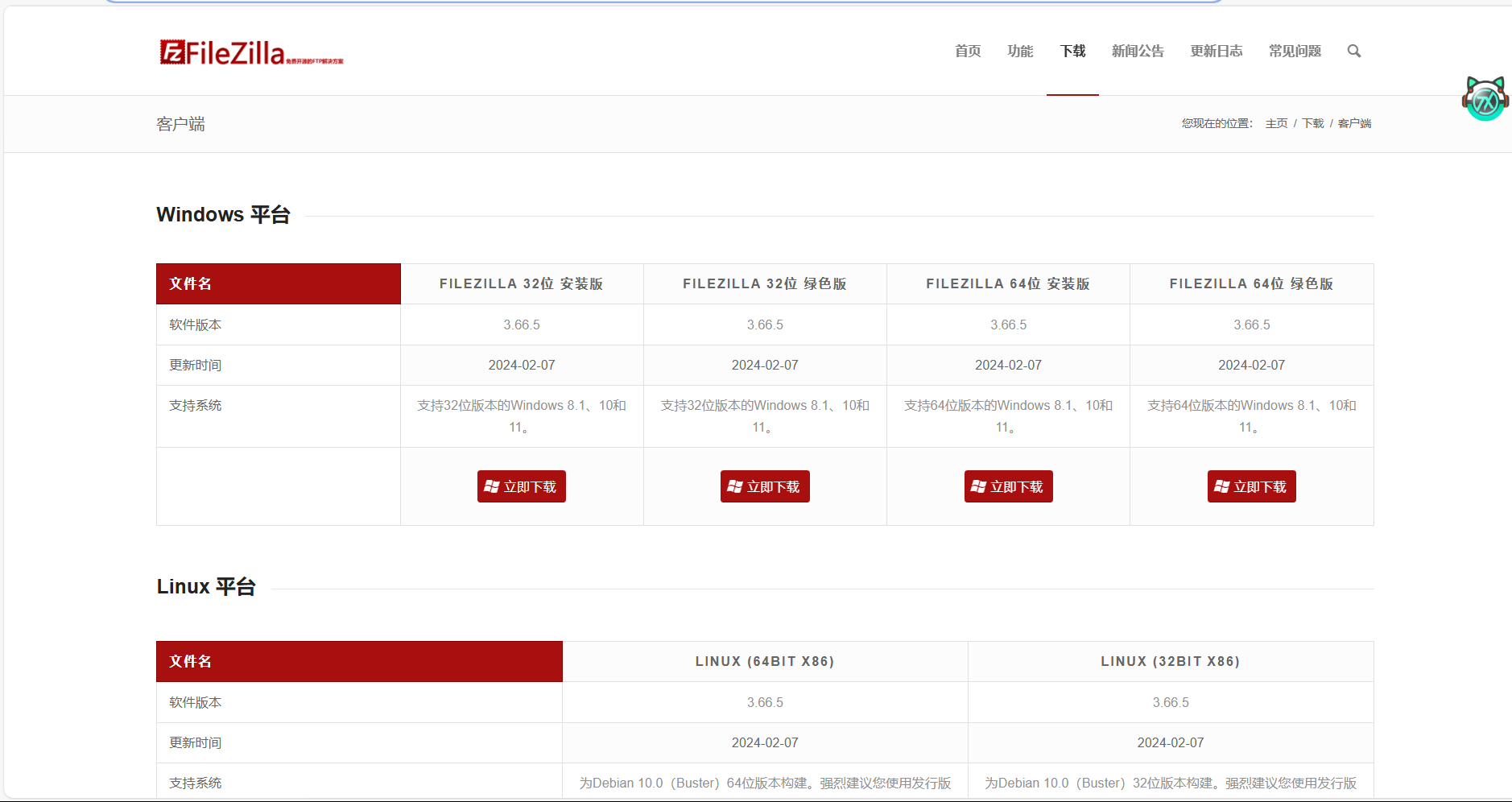Image resolution: width=1512 pixels, height=802 pixels.
Task: Click LINUX (64BIT X86) column header
Action: (x=765, y=661)
